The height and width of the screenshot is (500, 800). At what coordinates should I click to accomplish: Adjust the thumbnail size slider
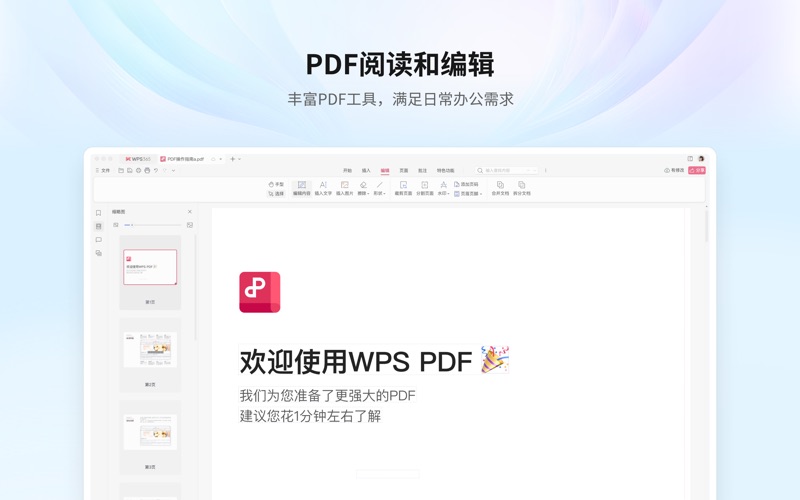pos(153,225)
